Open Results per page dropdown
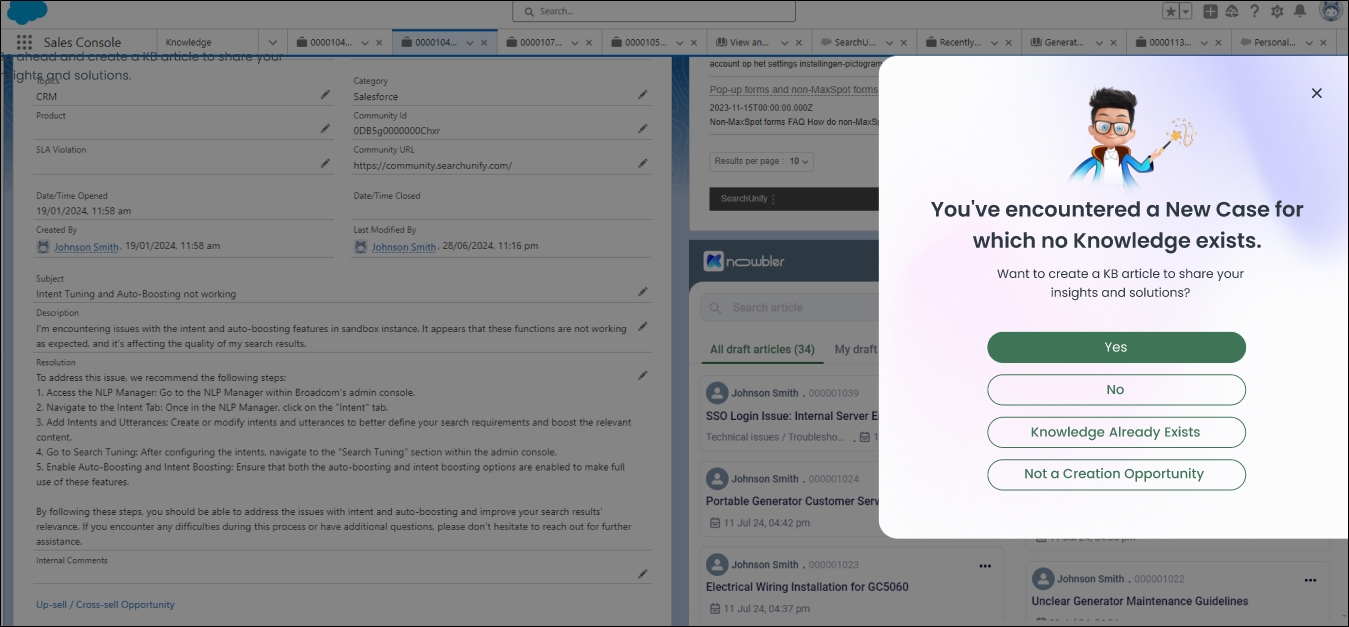 761,161
